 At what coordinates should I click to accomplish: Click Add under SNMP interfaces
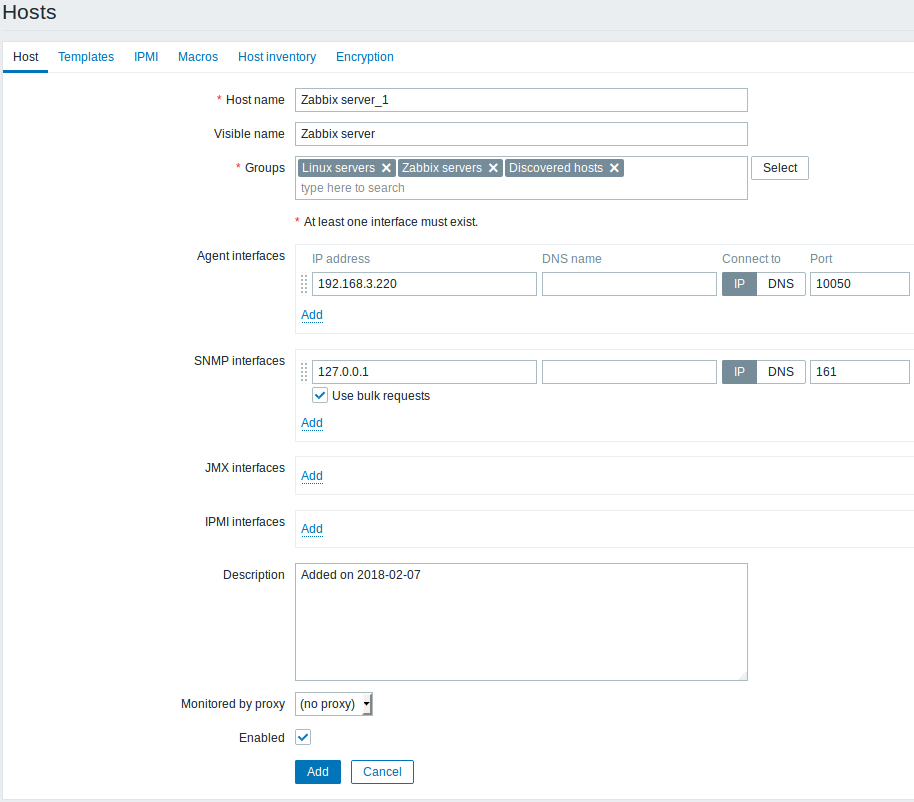pyautogui.click(x=312, y=423)
